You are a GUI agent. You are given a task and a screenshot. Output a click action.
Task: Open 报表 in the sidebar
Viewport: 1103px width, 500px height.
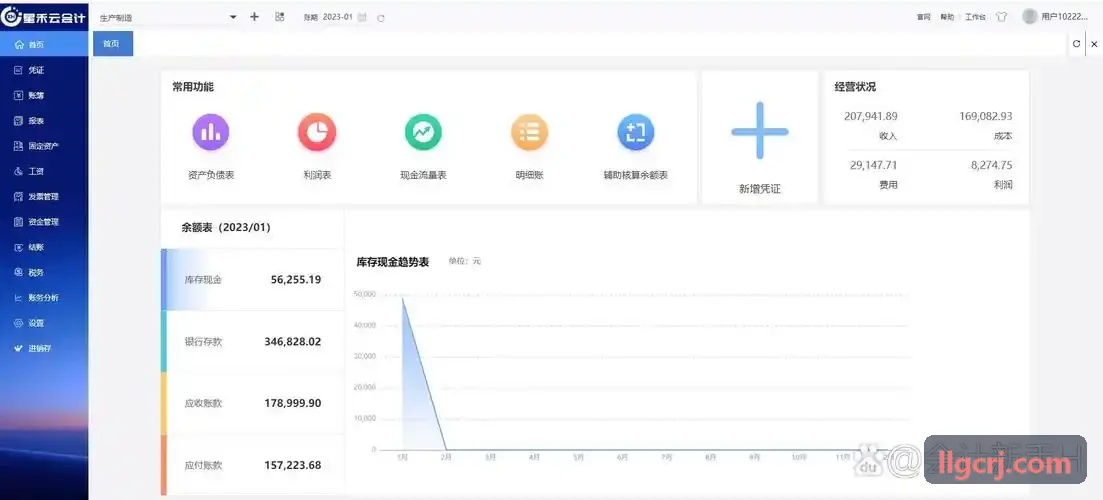coord(44,121)
